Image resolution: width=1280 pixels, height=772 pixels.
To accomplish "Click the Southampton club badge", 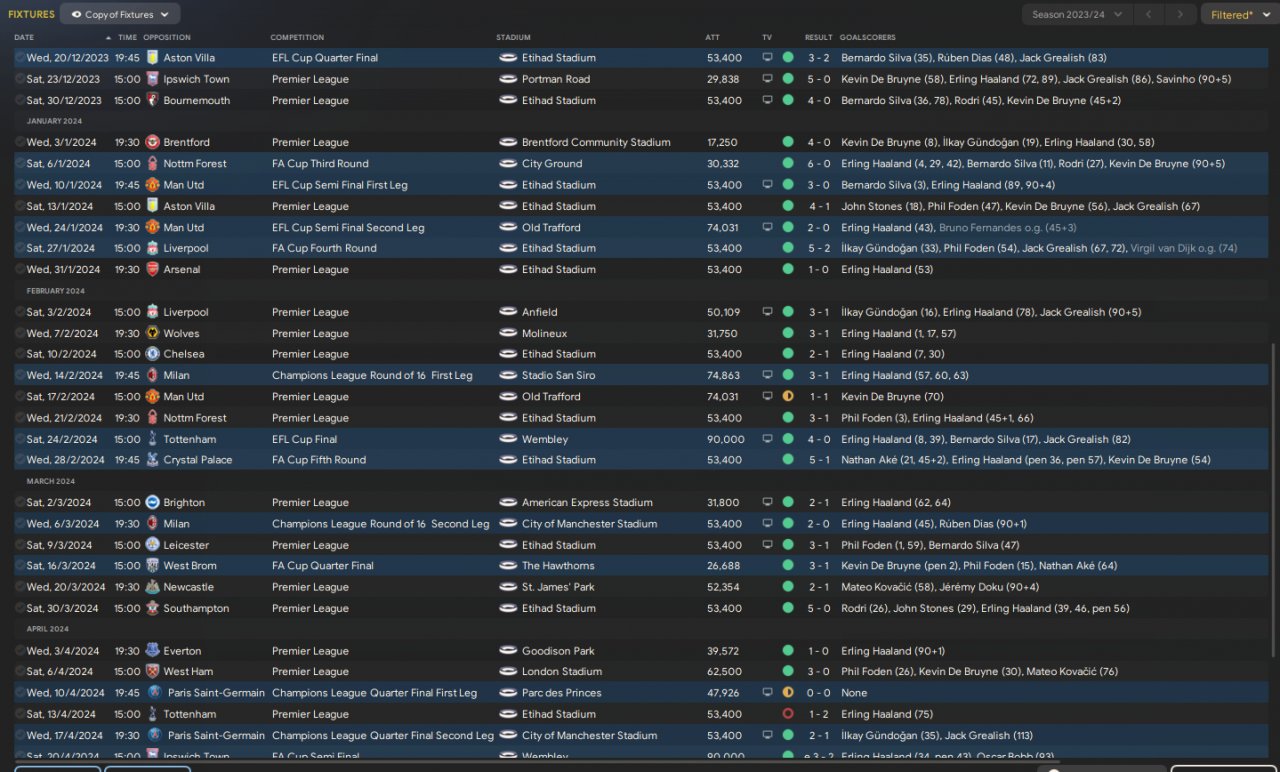I will point(153,608).
